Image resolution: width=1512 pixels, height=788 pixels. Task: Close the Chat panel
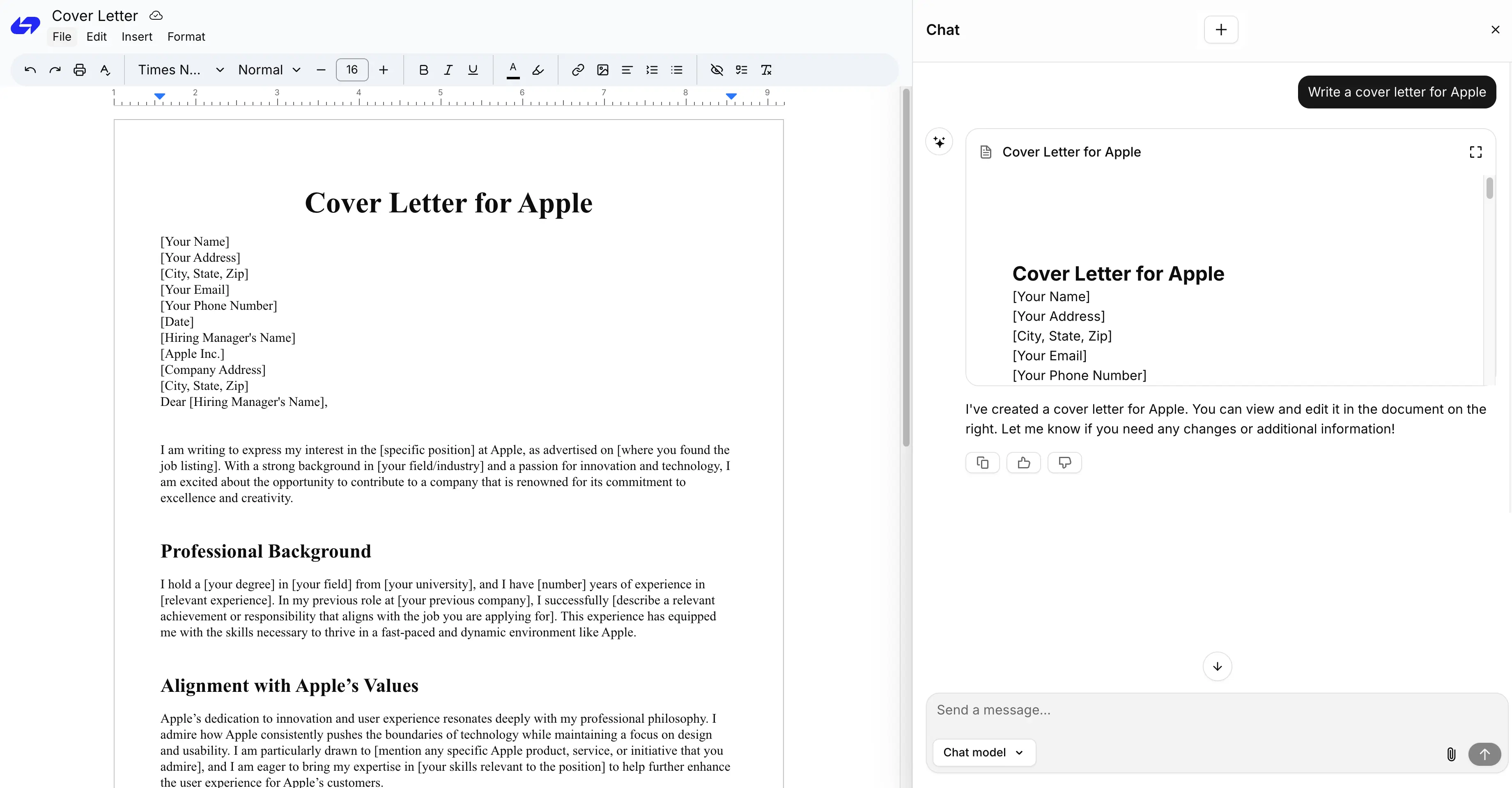click(x=1495, y=29)
